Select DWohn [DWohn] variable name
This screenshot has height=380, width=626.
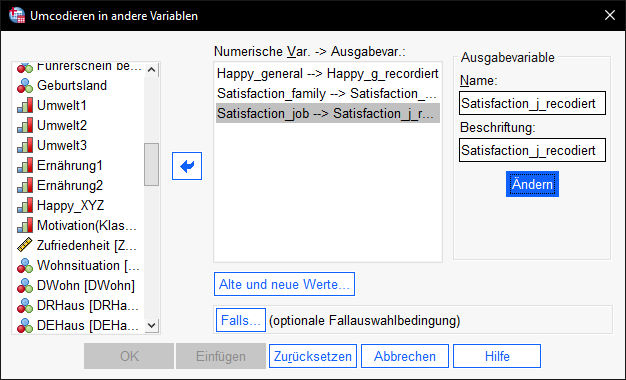(86, 285)
